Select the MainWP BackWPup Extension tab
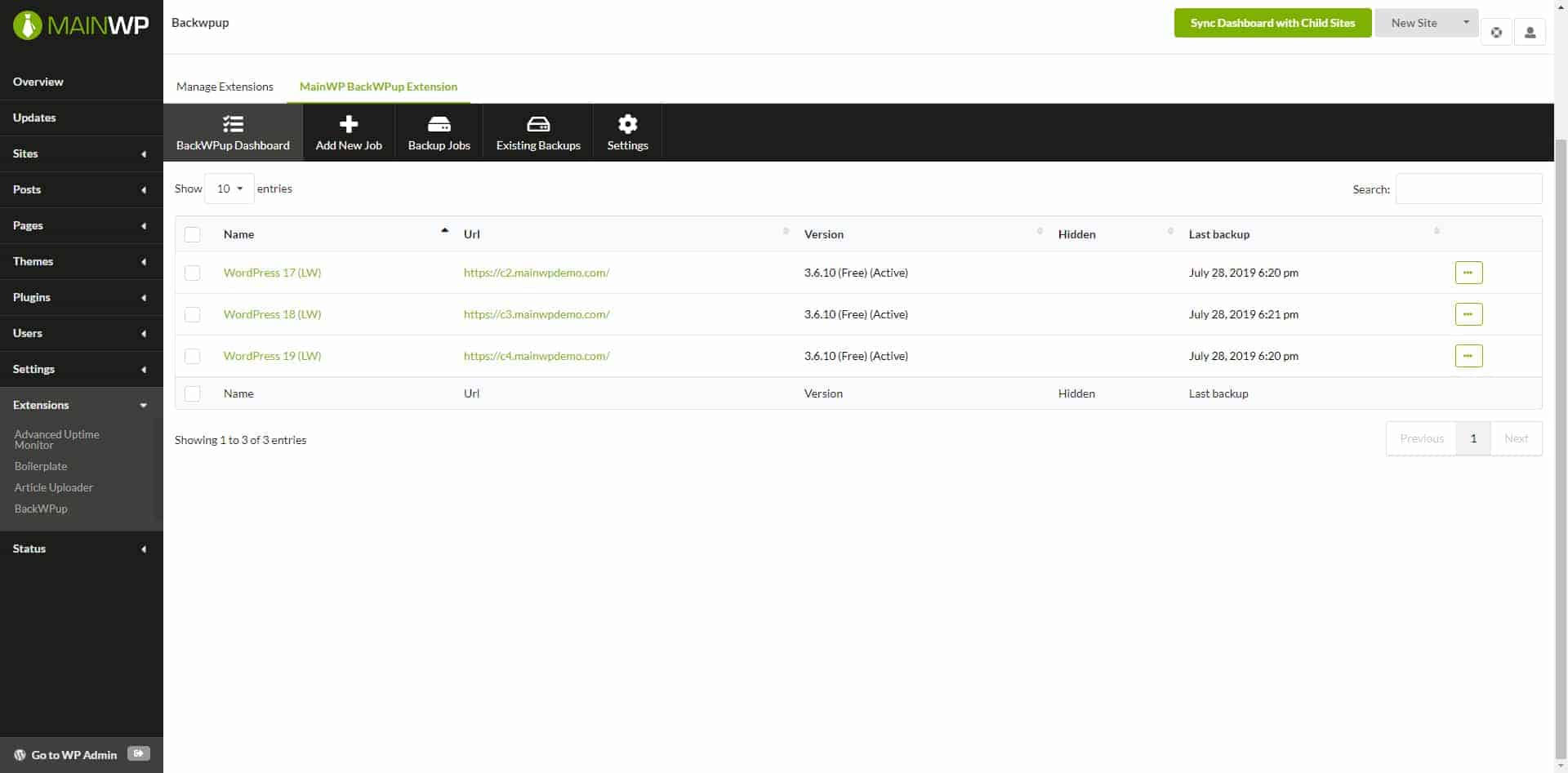This screenshot has width=1568, height=773. [x=378, y=87]
